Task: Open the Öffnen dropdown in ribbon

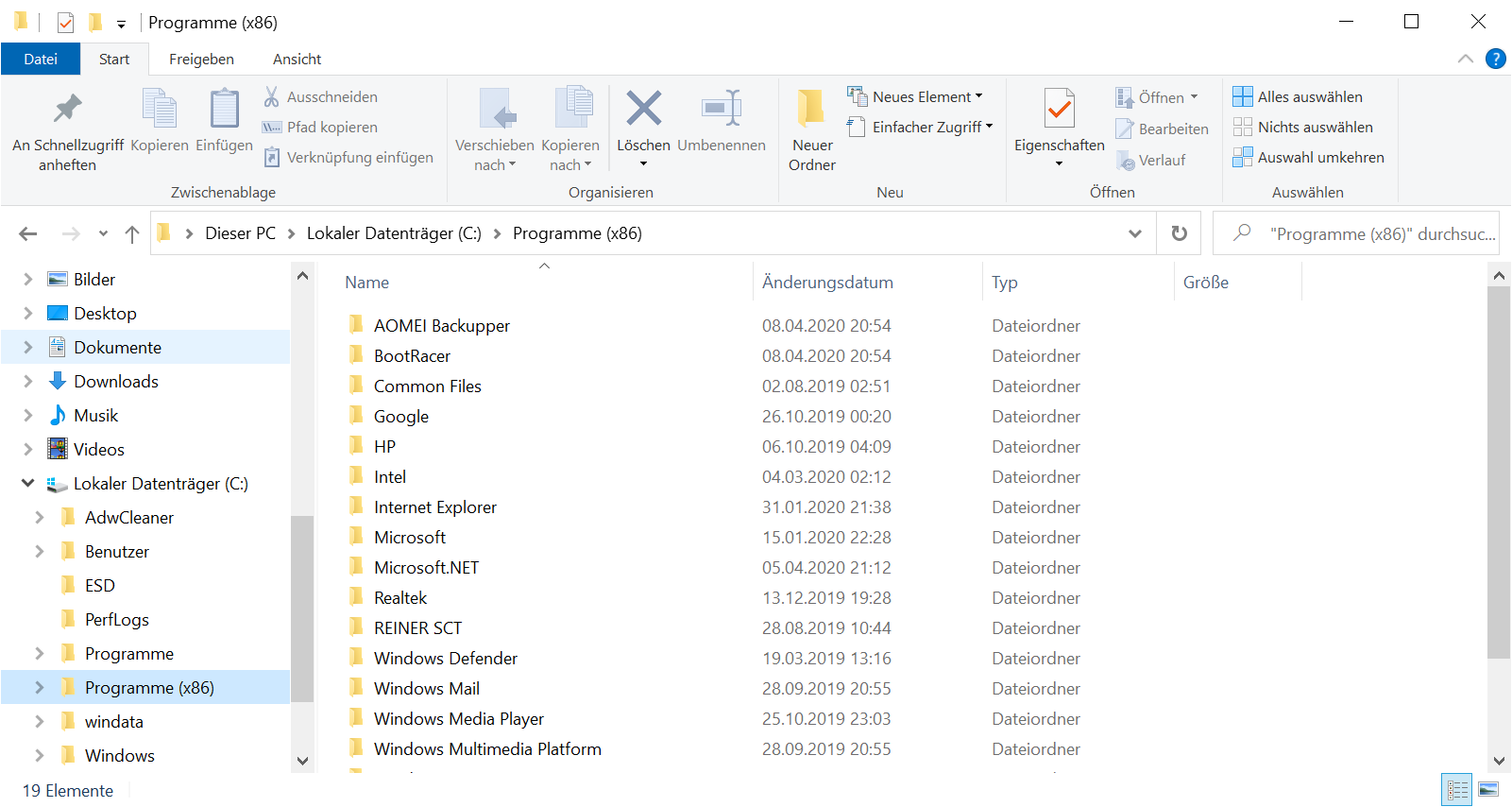Action: 1157,97
